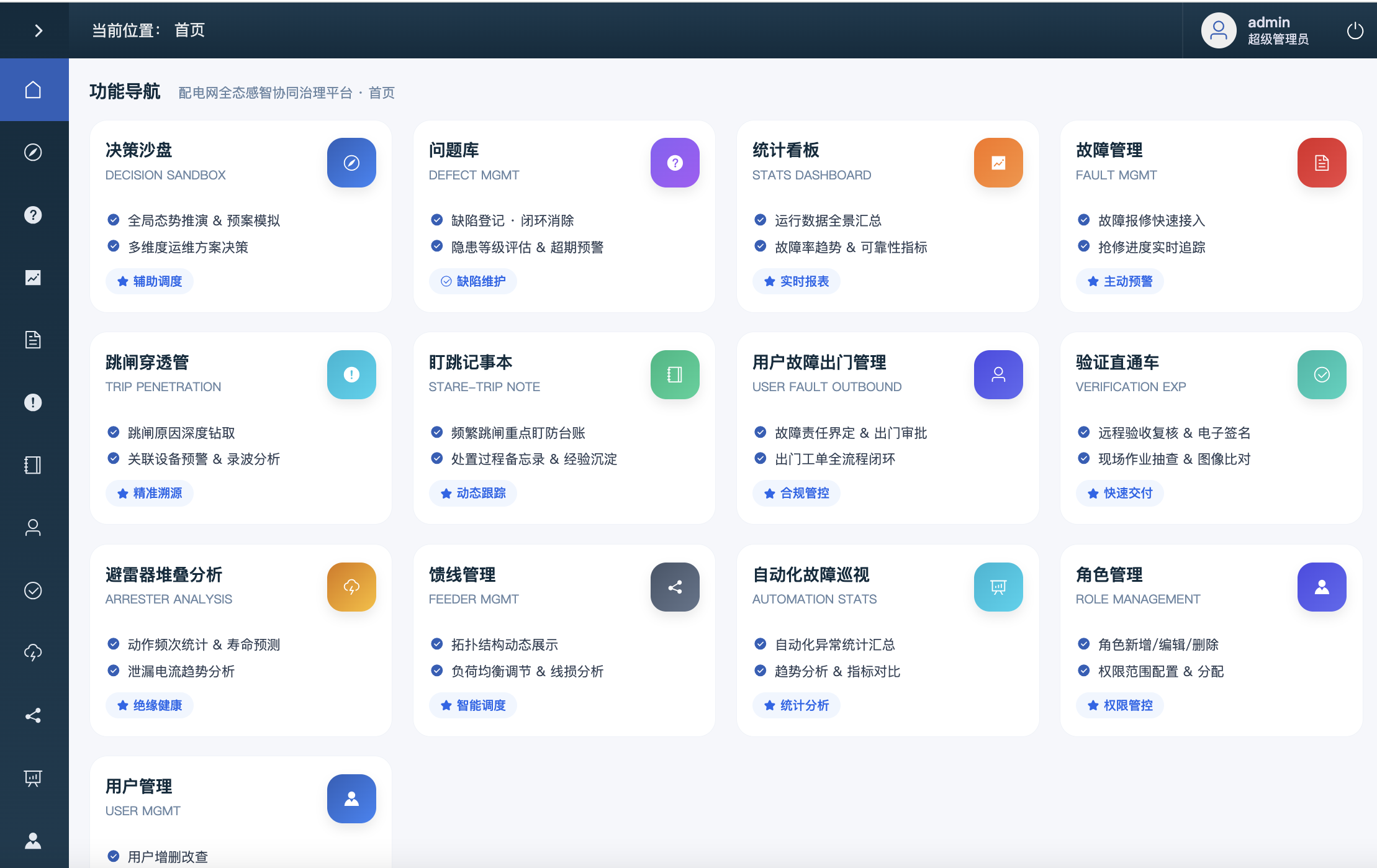This screenshot has width=1377, height=868.
Task: Open the notebook icon in sidebar
Action: pyautogui.click(x=33, y=465)
